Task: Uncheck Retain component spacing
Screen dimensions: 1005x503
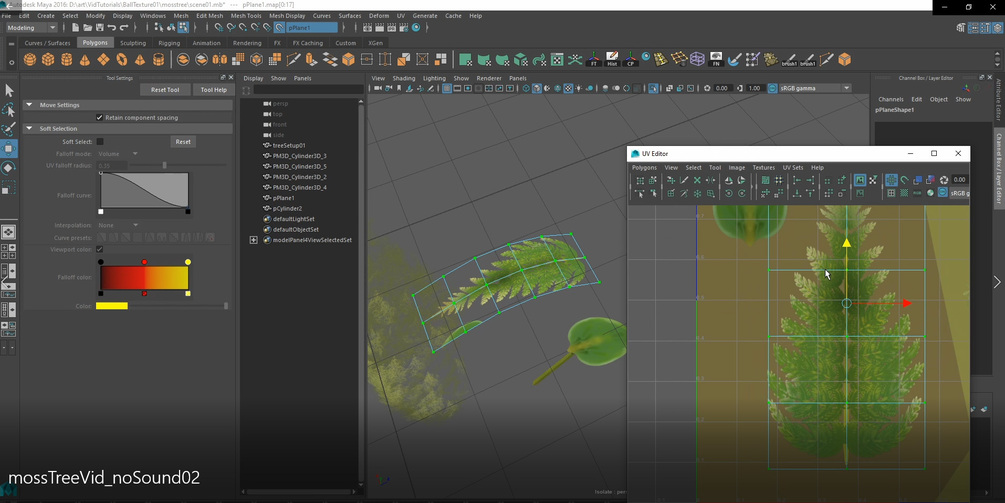Action: (x=100, y=117)
